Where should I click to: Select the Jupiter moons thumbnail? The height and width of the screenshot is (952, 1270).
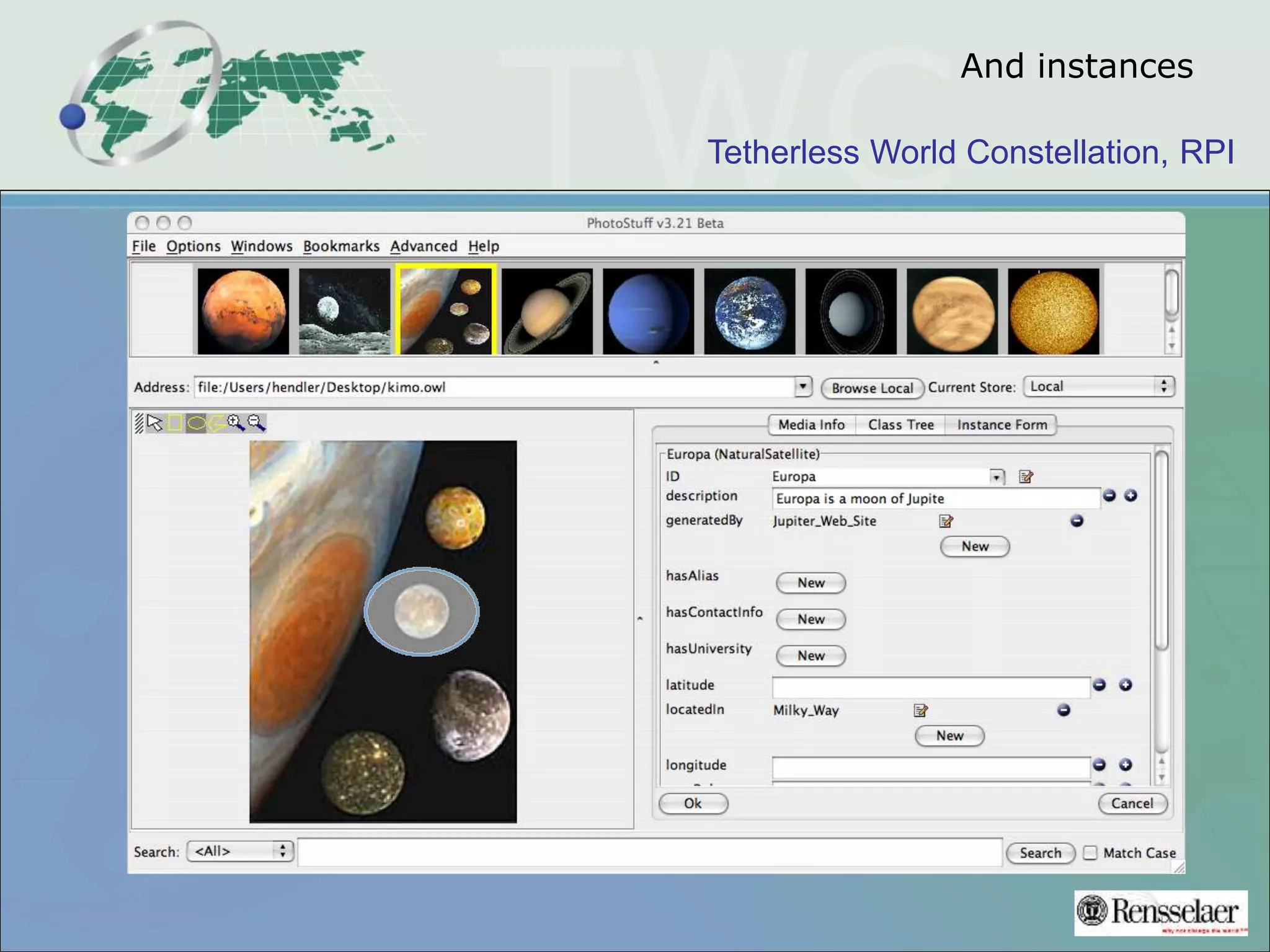pos(446,311)
